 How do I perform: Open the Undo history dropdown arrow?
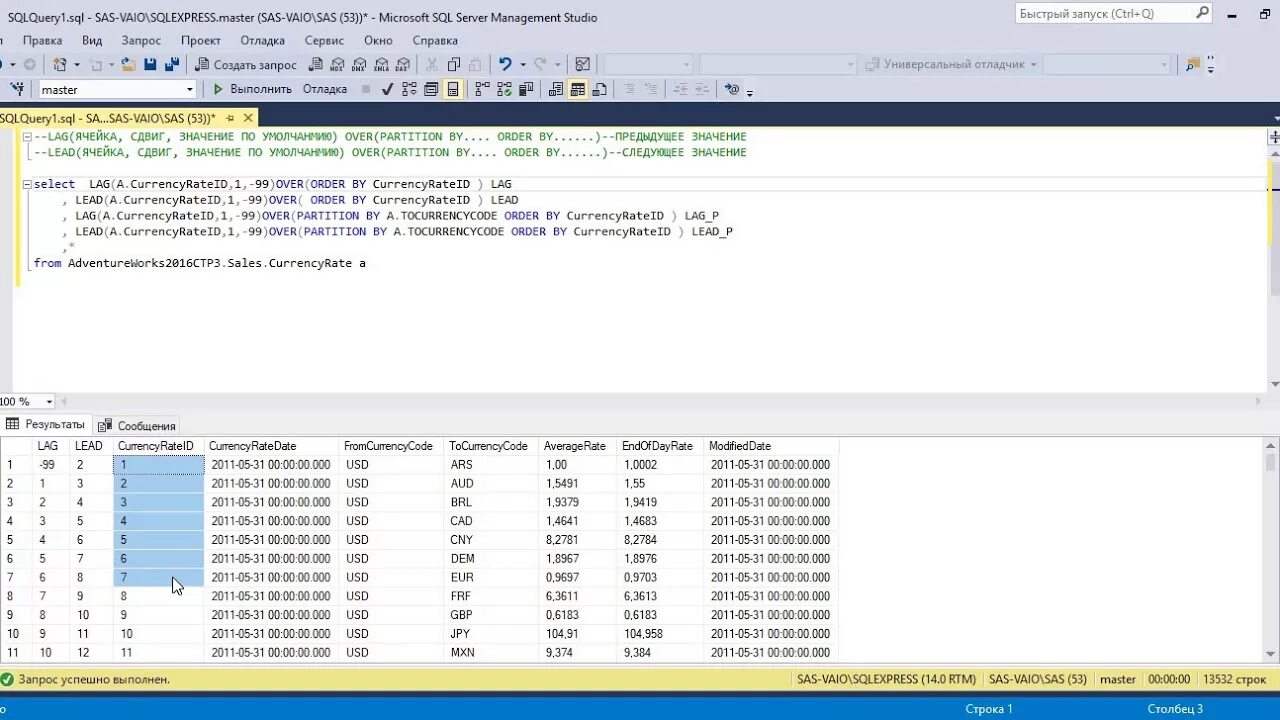click(523, 64)
